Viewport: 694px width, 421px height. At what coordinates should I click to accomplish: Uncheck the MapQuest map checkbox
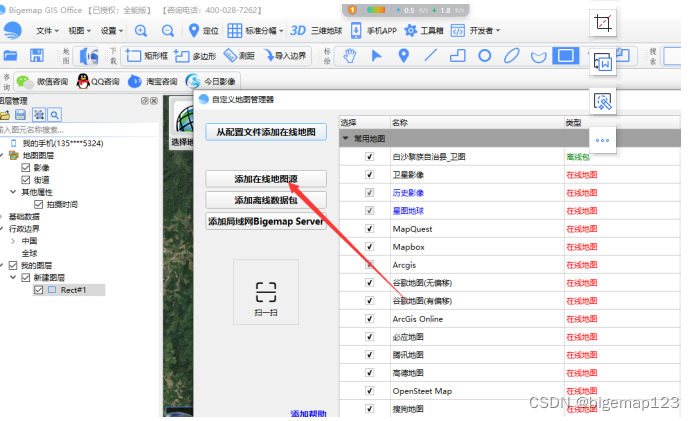tap(370, 228)
